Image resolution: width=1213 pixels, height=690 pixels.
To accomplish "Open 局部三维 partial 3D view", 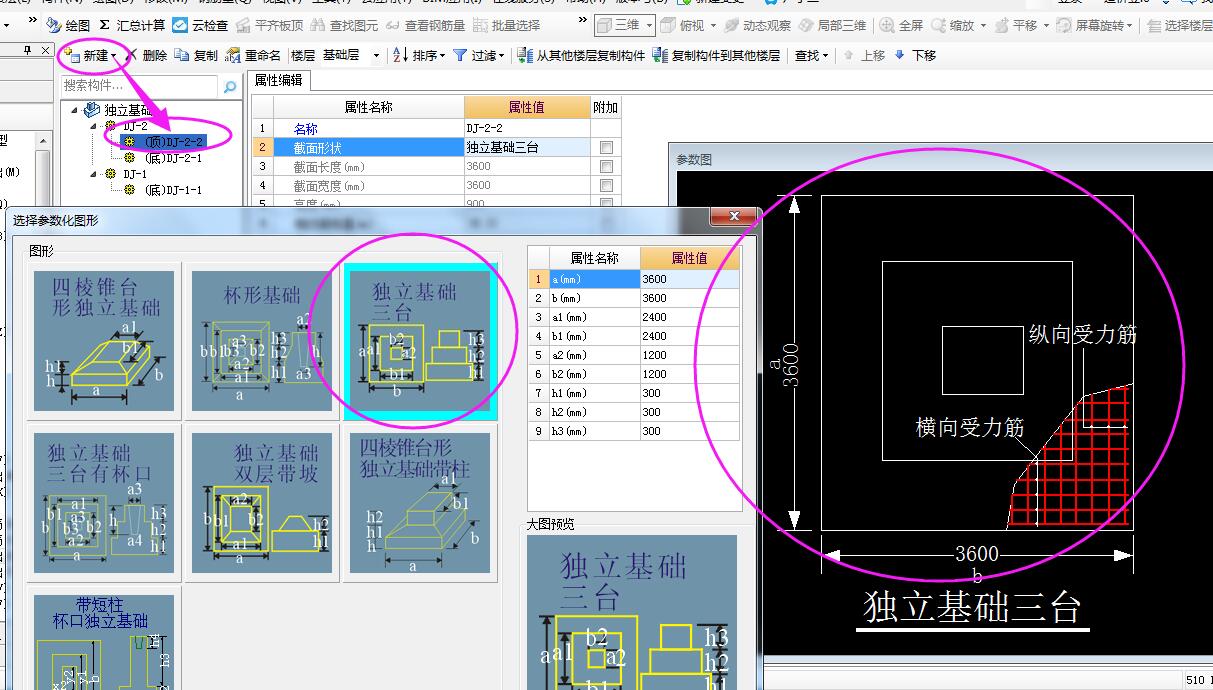I will coord(833,25).
